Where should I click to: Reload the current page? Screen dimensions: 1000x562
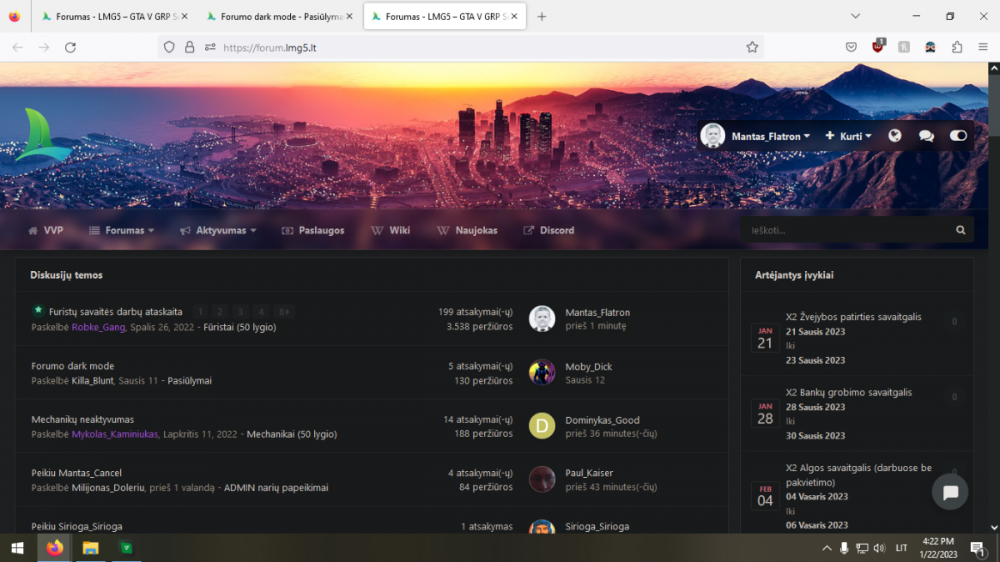pos(70,47)
